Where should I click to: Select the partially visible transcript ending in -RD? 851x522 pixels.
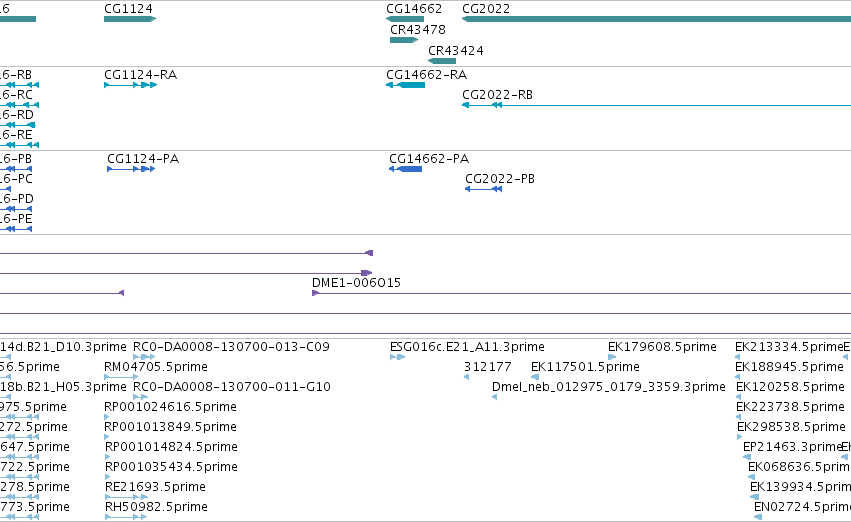(x=18, y=125)
